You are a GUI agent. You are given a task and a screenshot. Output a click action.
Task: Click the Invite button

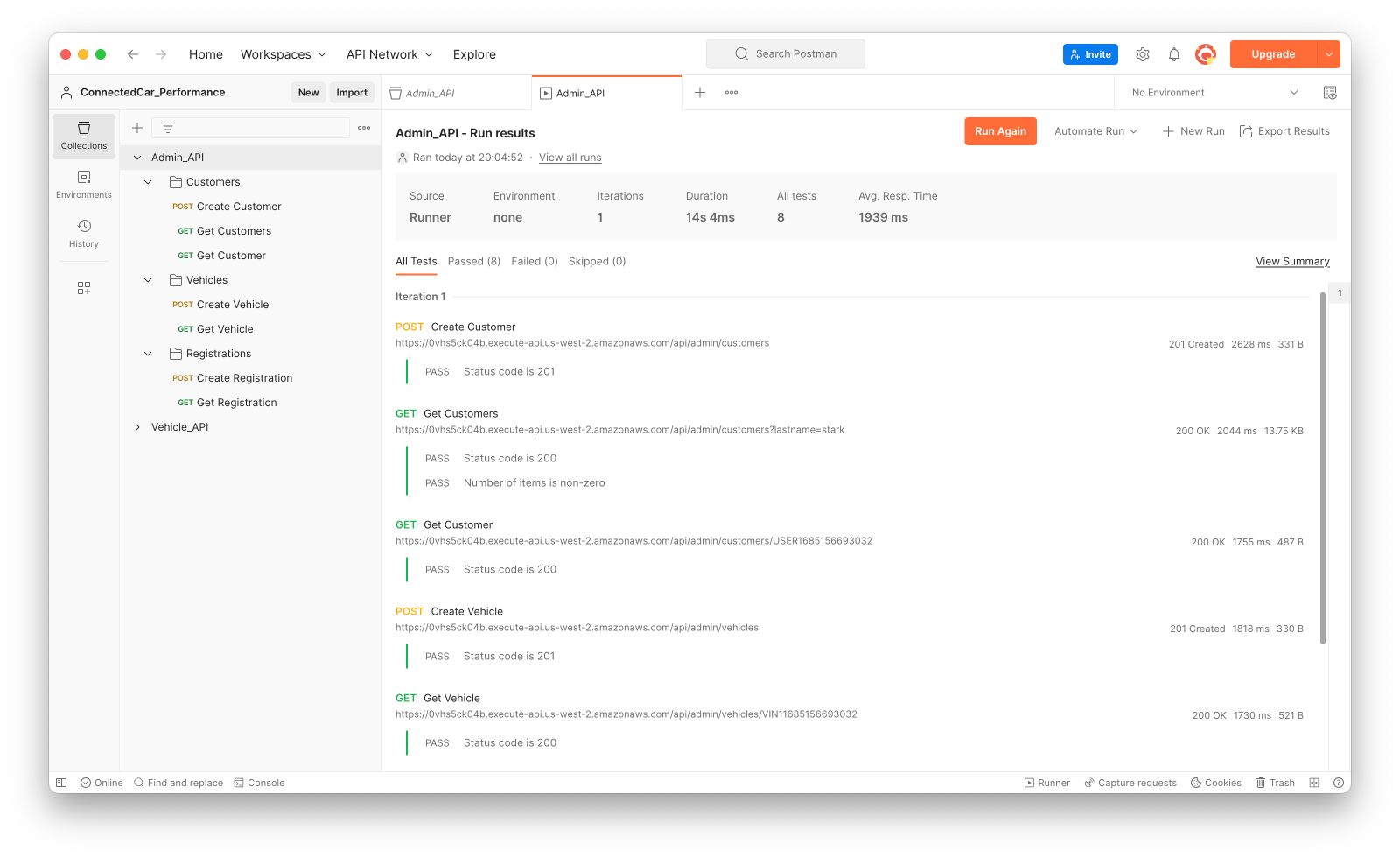pos(1090,54)
